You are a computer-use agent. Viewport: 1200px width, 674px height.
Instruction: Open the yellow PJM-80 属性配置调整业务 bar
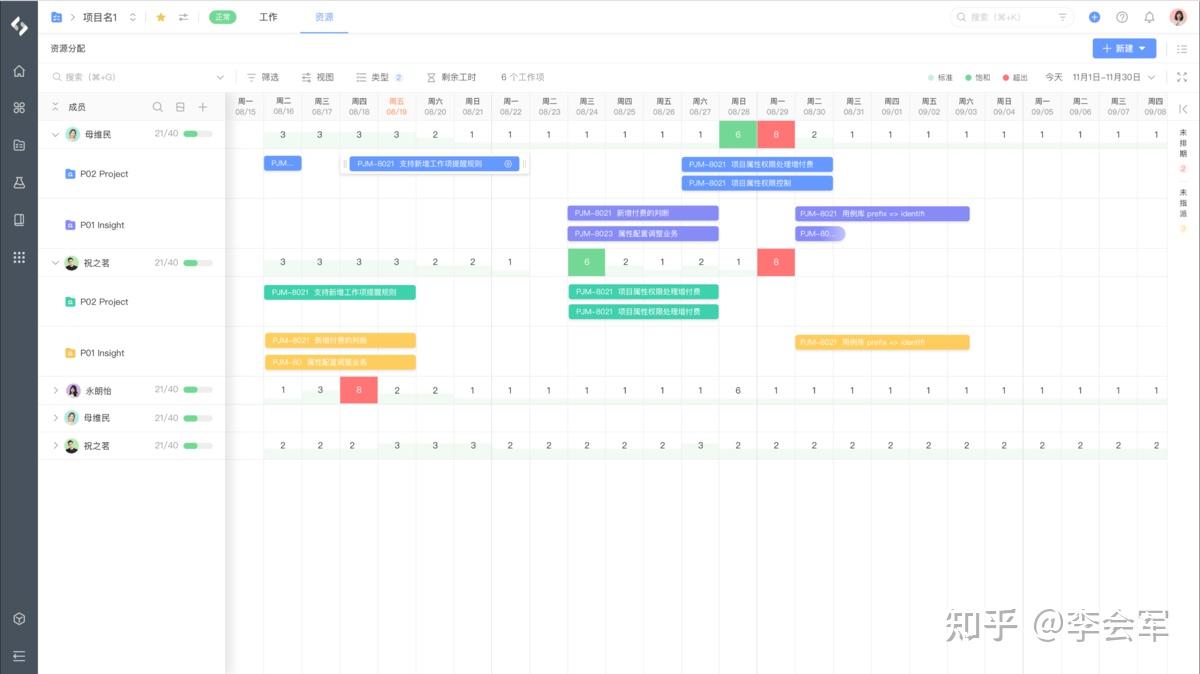pyautogui.click(x=340, y=362)
